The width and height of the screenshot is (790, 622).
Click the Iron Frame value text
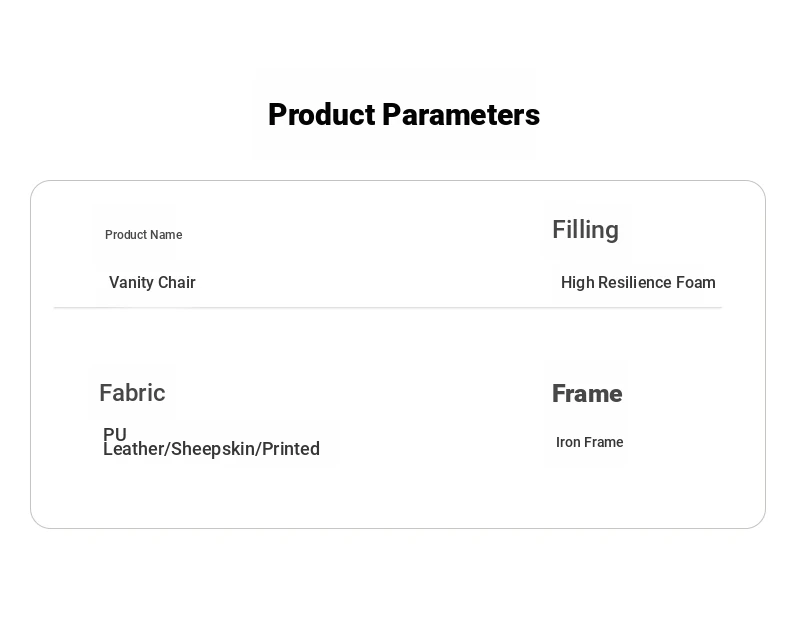[x=589, y=442]
